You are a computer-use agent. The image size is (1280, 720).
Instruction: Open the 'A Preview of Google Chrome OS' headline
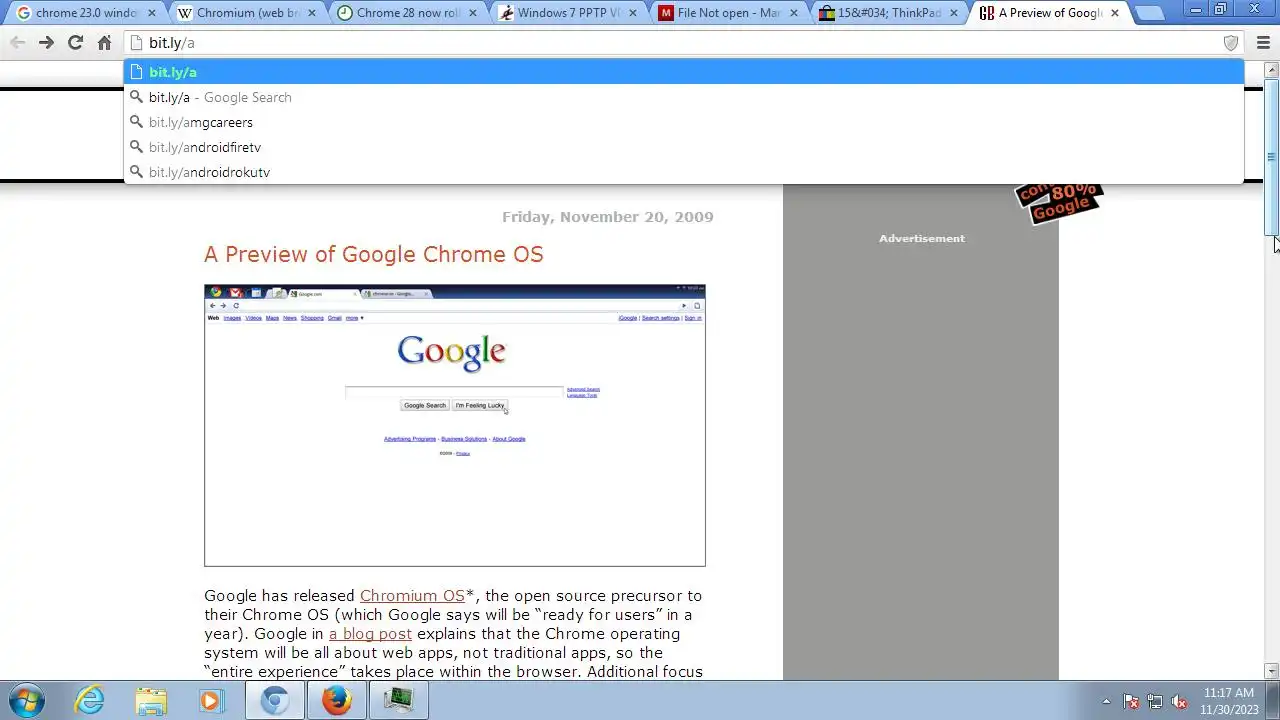point(374,254)
